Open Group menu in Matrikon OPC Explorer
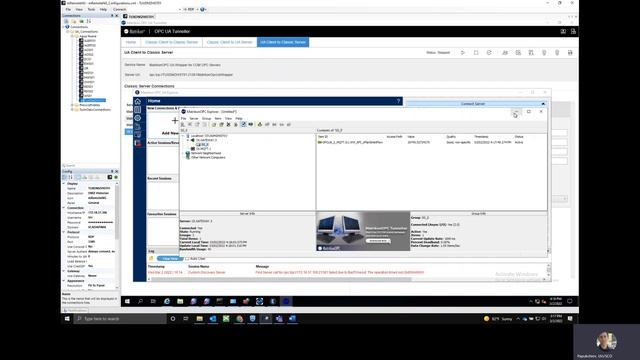 (x=207, y=118)
